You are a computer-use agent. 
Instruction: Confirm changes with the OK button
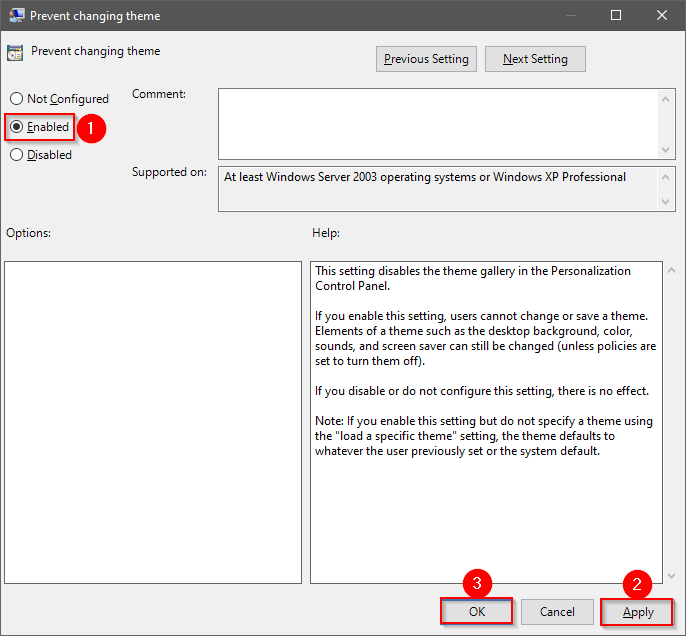[x=476, y=612]
